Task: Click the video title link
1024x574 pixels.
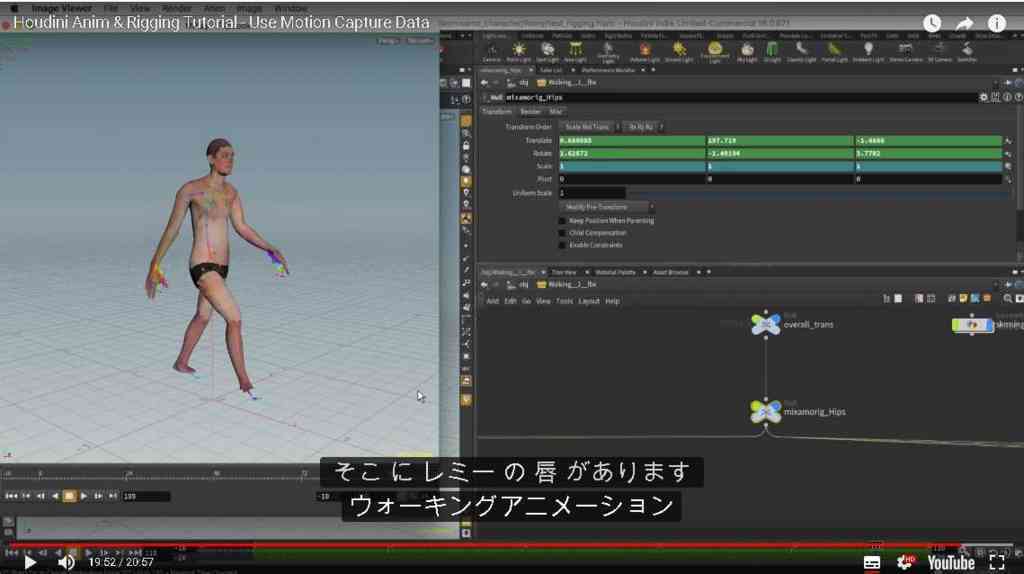Action: coord(221,22)
